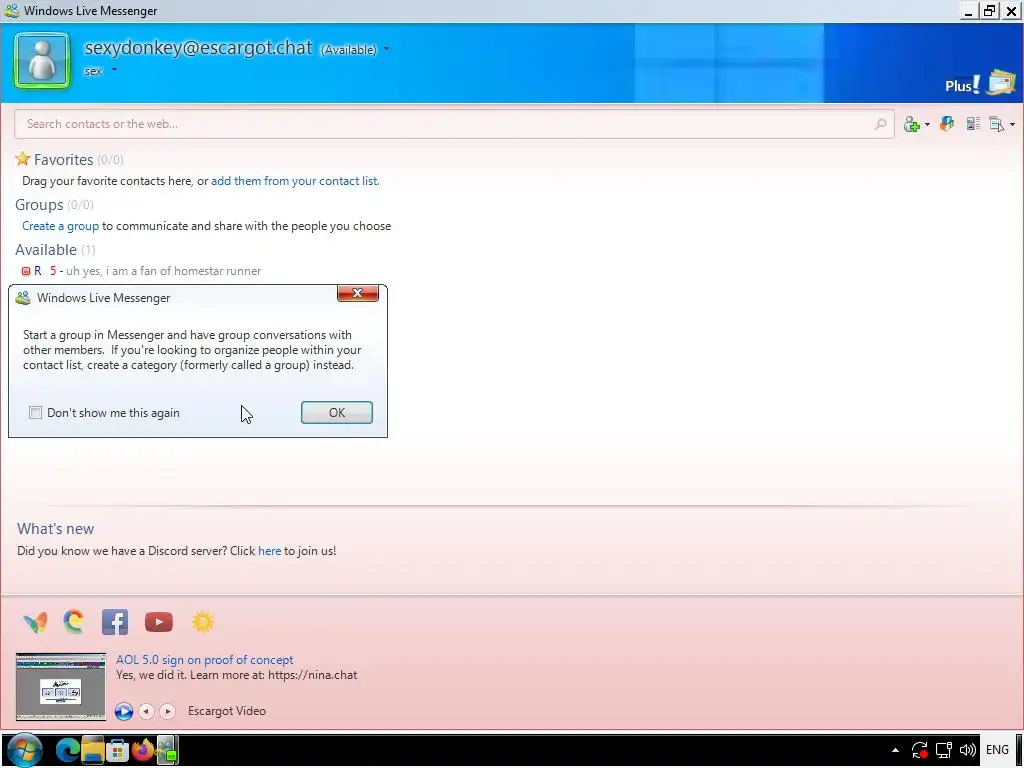
Task: Open the Windows Start button
Action: pyautogui.click(x=24, y=750)
